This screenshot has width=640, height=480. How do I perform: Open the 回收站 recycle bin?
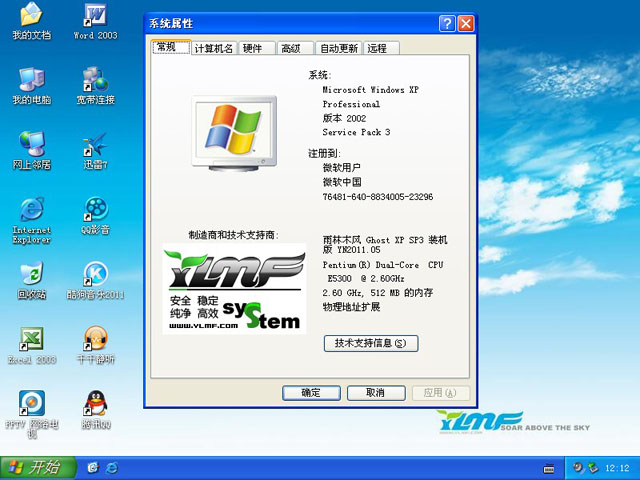pyautogui.click(x=31, y=280)
